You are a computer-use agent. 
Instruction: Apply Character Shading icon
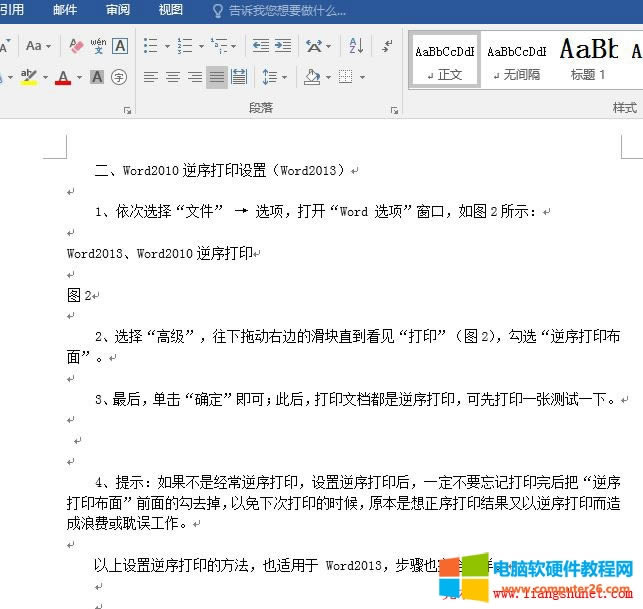[97, 77]
